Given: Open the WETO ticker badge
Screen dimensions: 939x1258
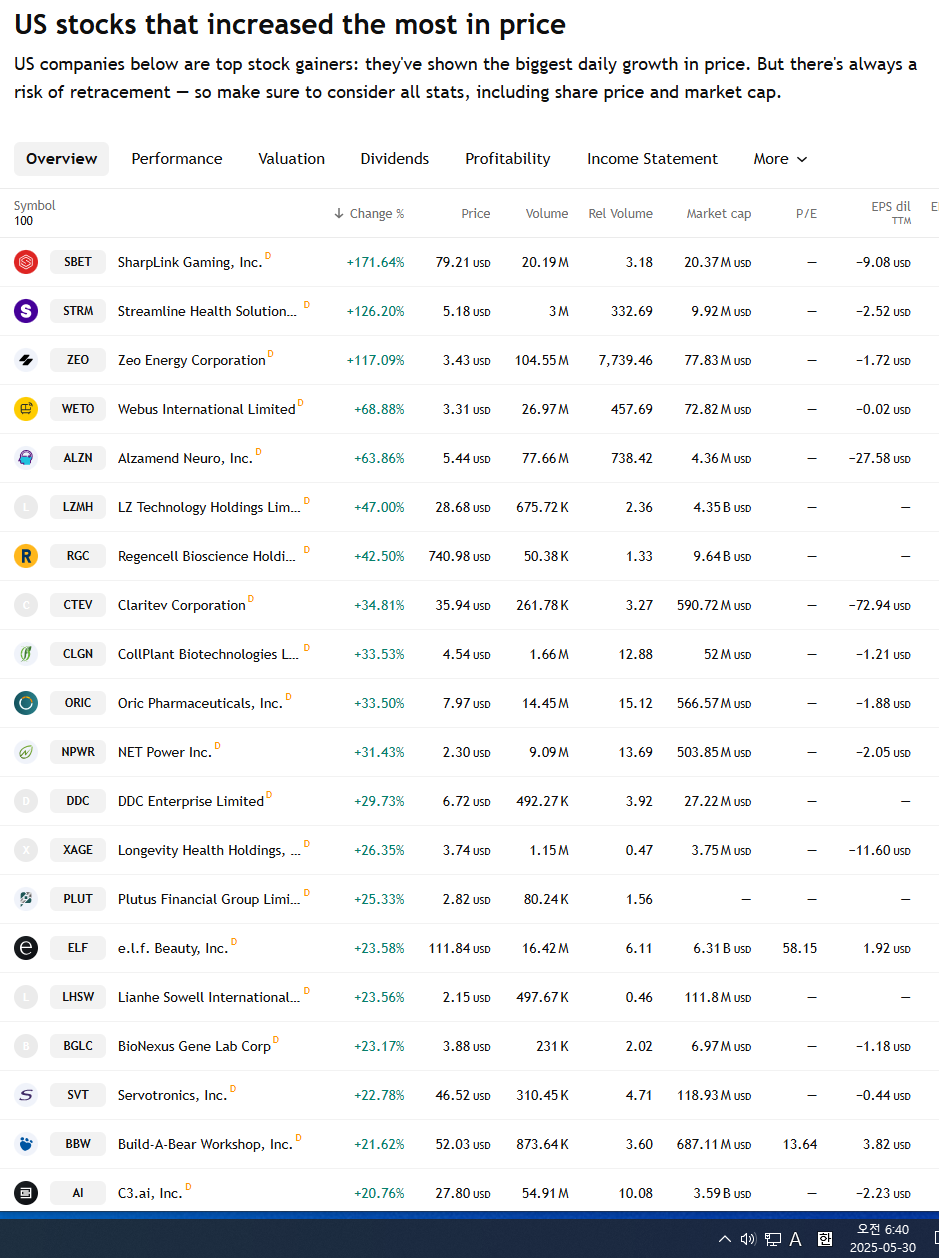Looking at the screenshot, I should click(x=78, y=409).
